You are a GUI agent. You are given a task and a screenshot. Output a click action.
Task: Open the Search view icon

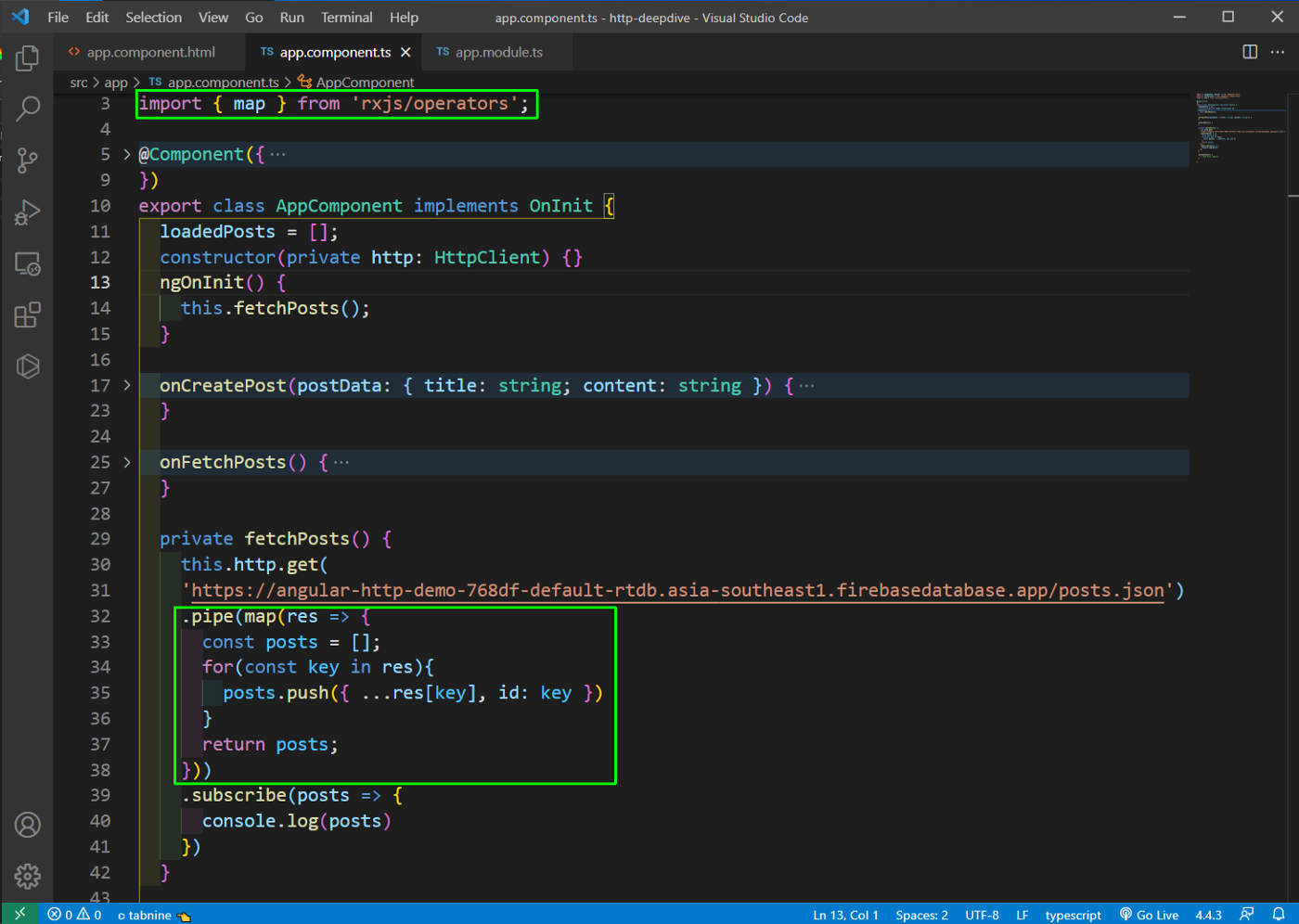[28, 109]
